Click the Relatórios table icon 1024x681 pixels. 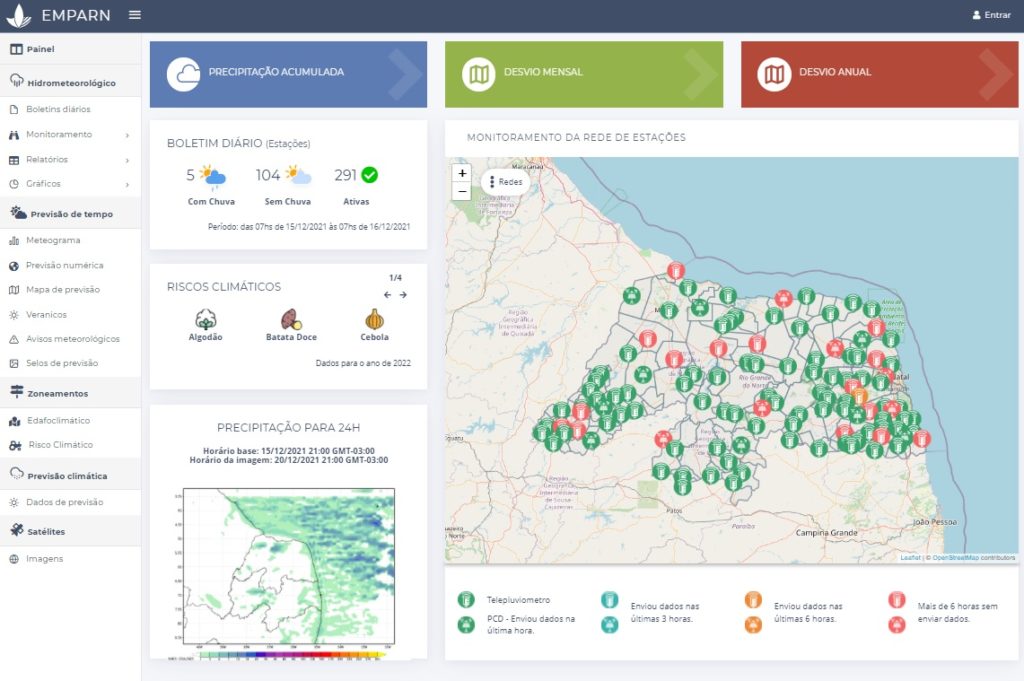click(14, 160)
